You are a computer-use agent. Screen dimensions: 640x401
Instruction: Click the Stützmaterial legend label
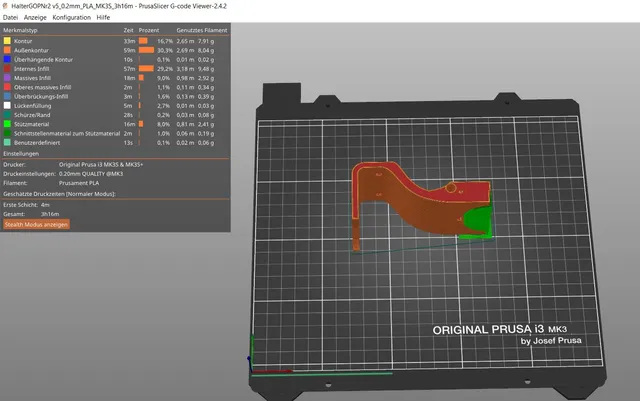tap(31, 125)
